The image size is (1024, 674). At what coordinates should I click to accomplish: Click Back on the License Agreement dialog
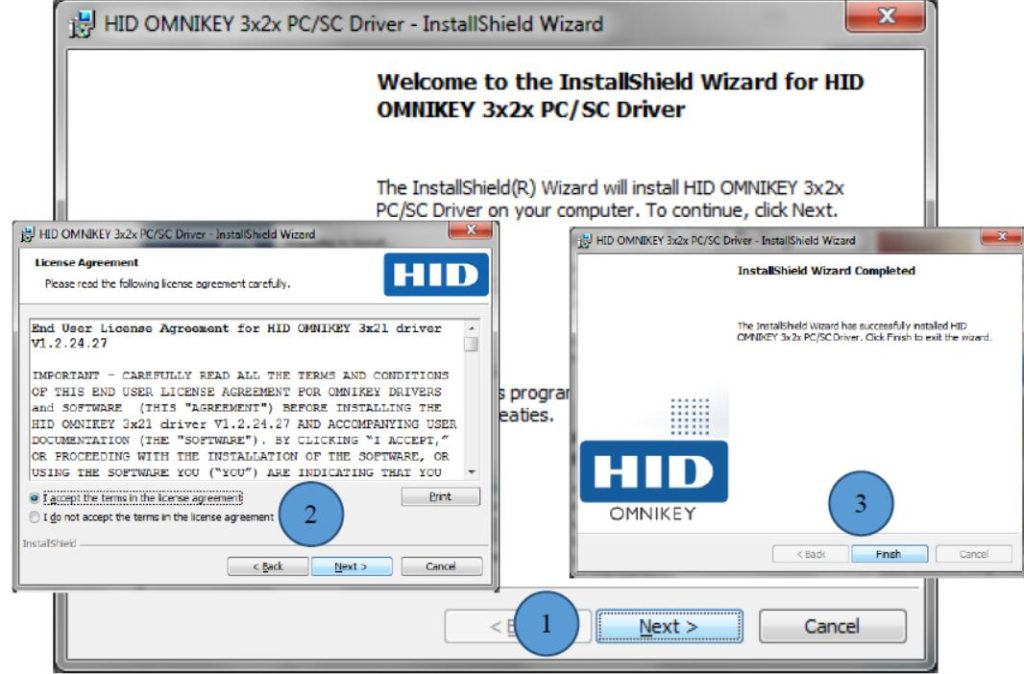point(270,565)
